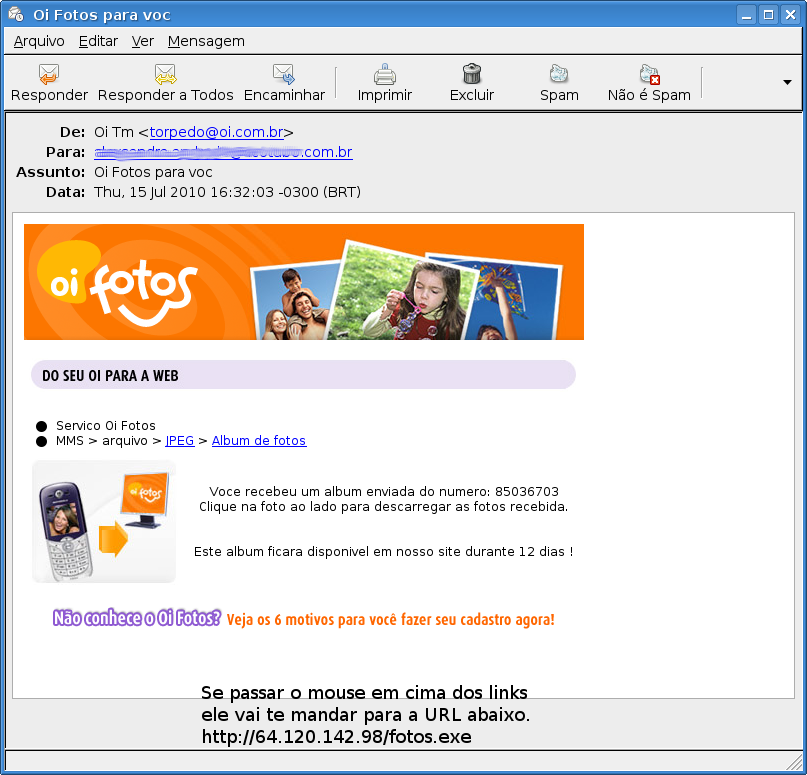Delete the message with Excluir trash icon
The width and height of the screenshot is (807, 775).
pyautogui.click(x=471, y=74)
